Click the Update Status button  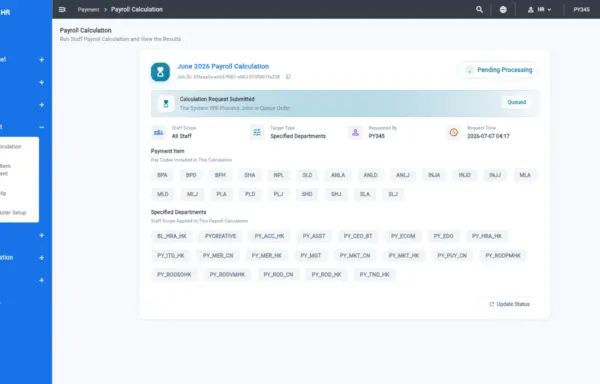509,304
